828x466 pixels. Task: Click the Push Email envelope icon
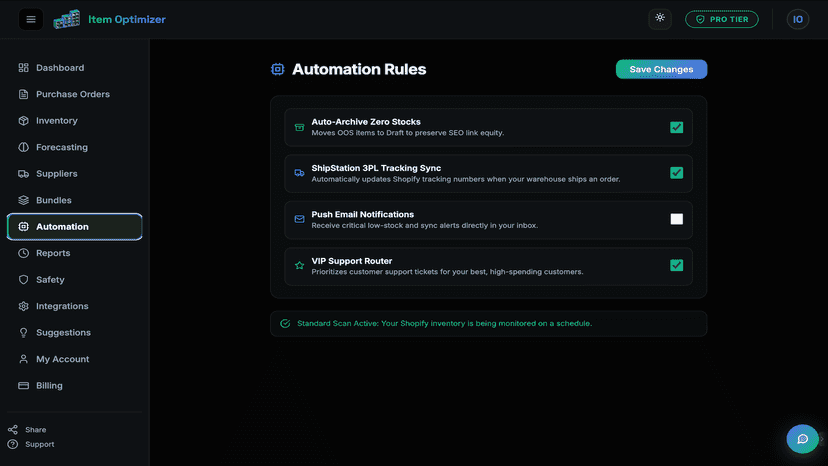[299, 219]
